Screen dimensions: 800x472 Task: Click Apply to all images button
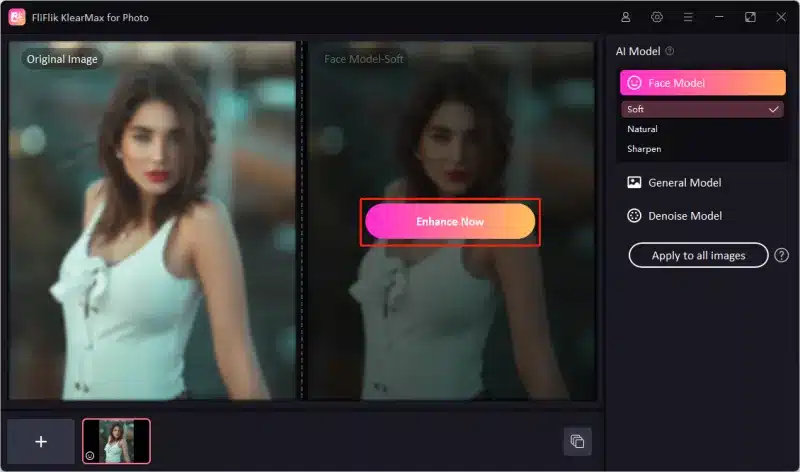(698, 256)
